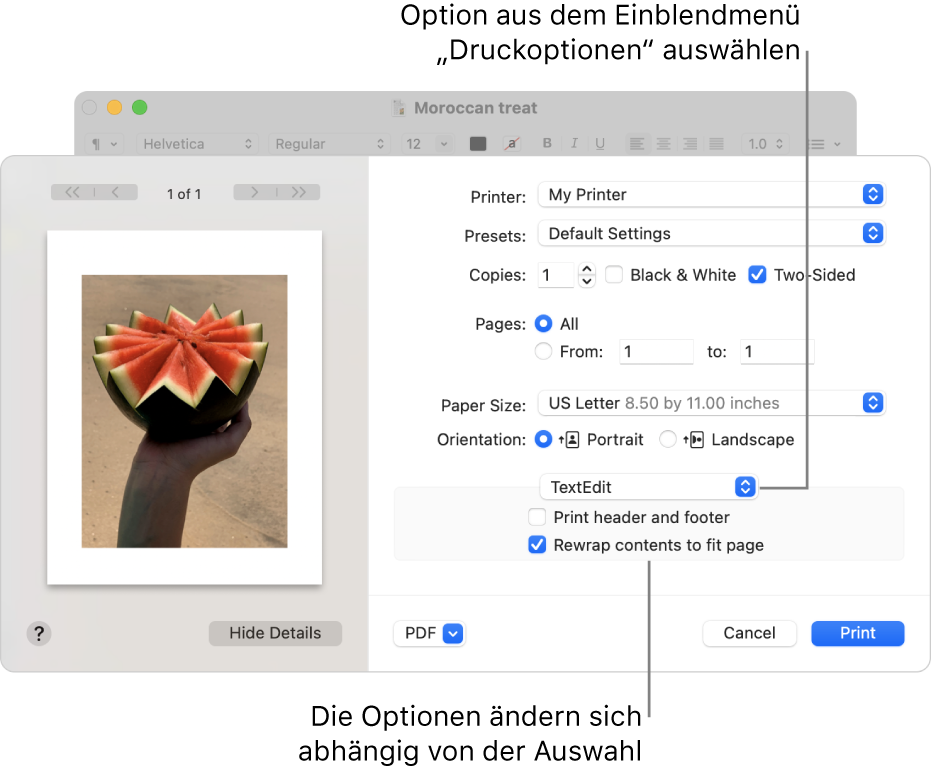Click the Cancel button
This screenshot has height=774, width=931.
tap(749, 633)
